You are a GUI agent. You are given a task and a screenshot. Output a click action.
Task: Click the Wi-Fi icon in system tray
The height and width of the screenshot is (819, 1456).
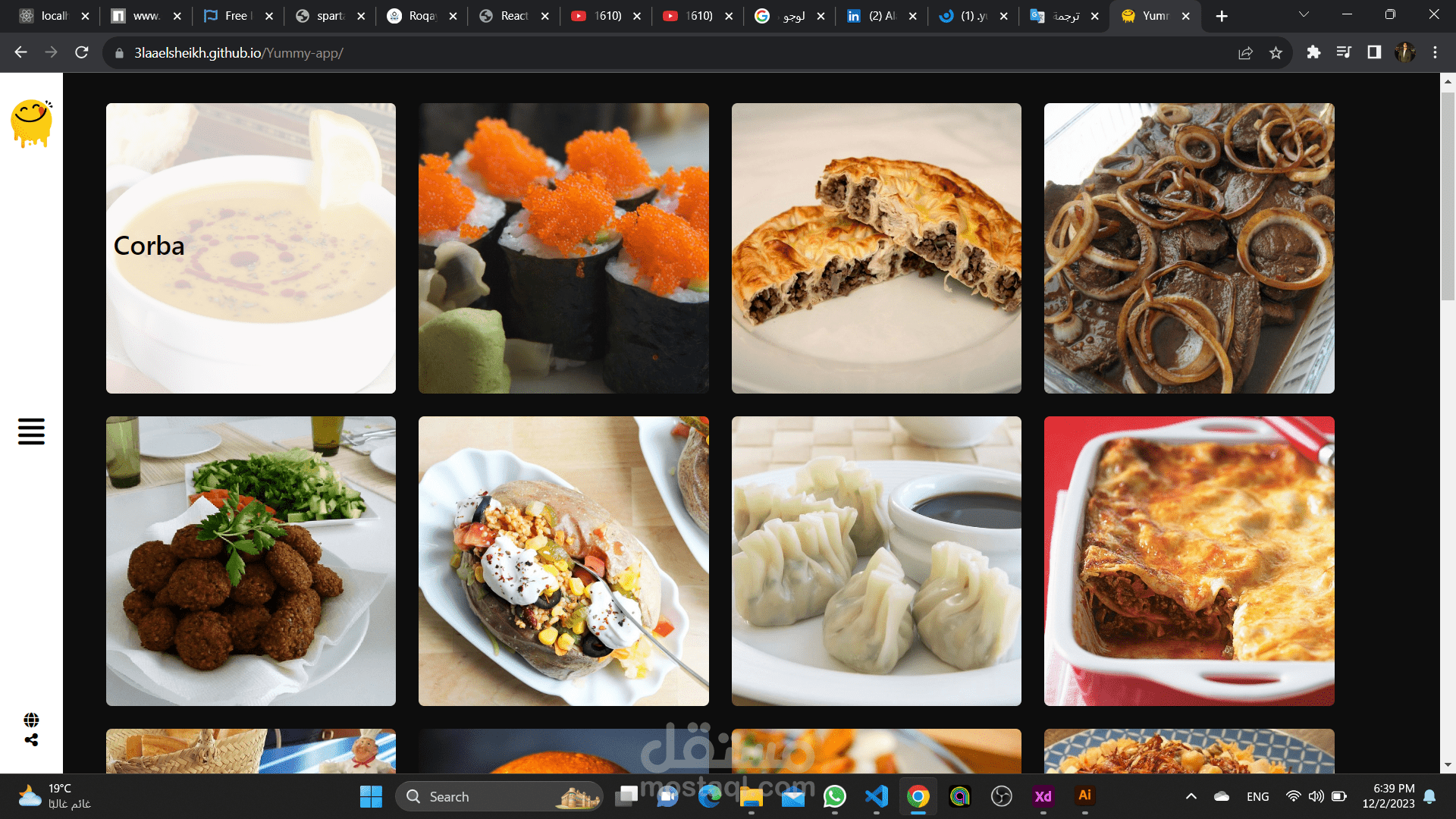[x=1294, y=796]
